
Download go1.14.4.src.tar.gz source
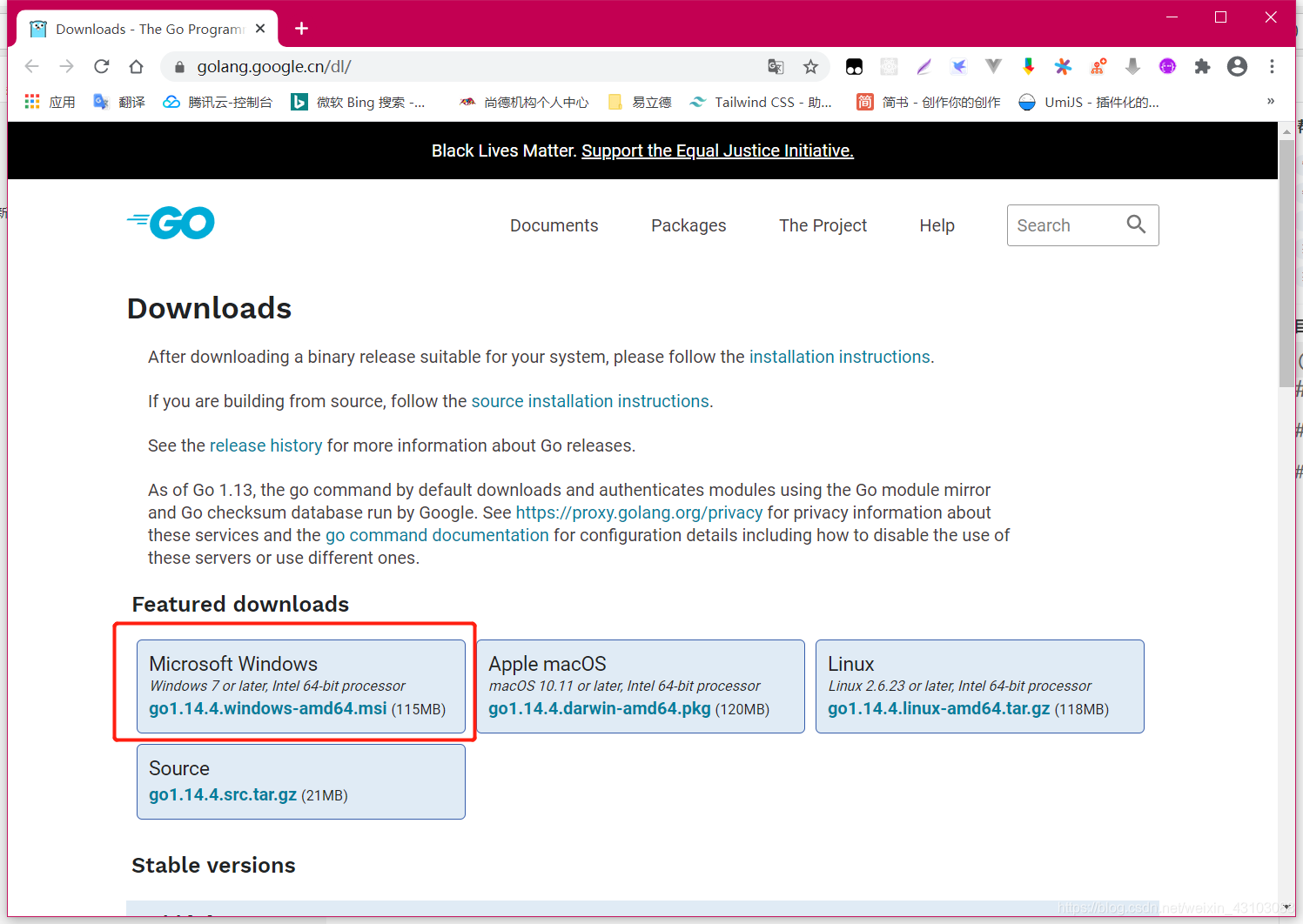pyautogui.click(x=223, y=794)
